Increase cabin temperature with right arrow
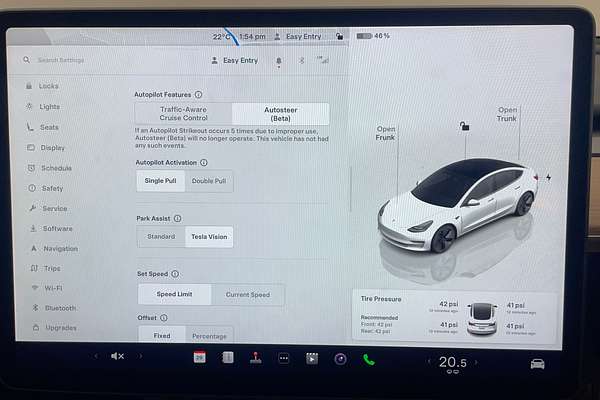Image resolution: width=600 pixels, height=400 pixels. [x=476, y=362]
